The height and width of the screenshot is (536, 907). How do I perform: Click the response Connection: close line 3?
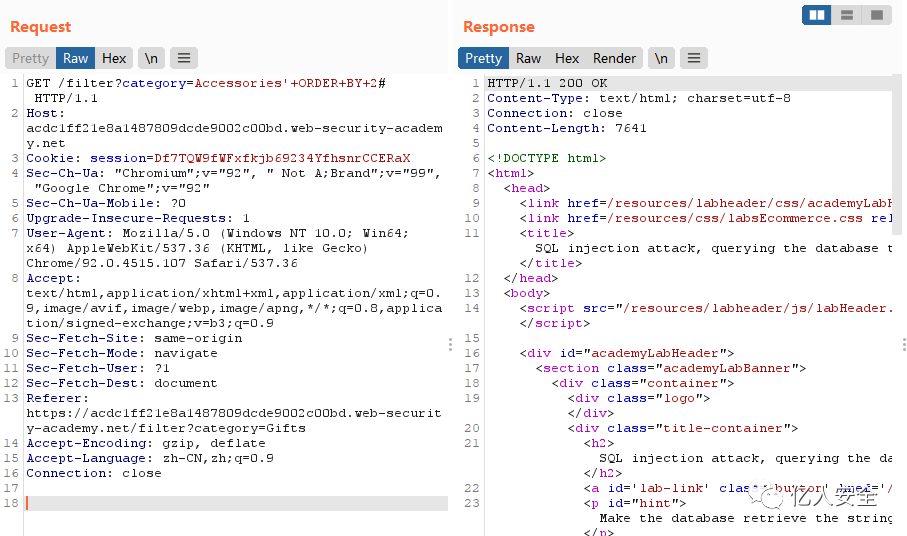pyautogui.click(x=555, y=113)
